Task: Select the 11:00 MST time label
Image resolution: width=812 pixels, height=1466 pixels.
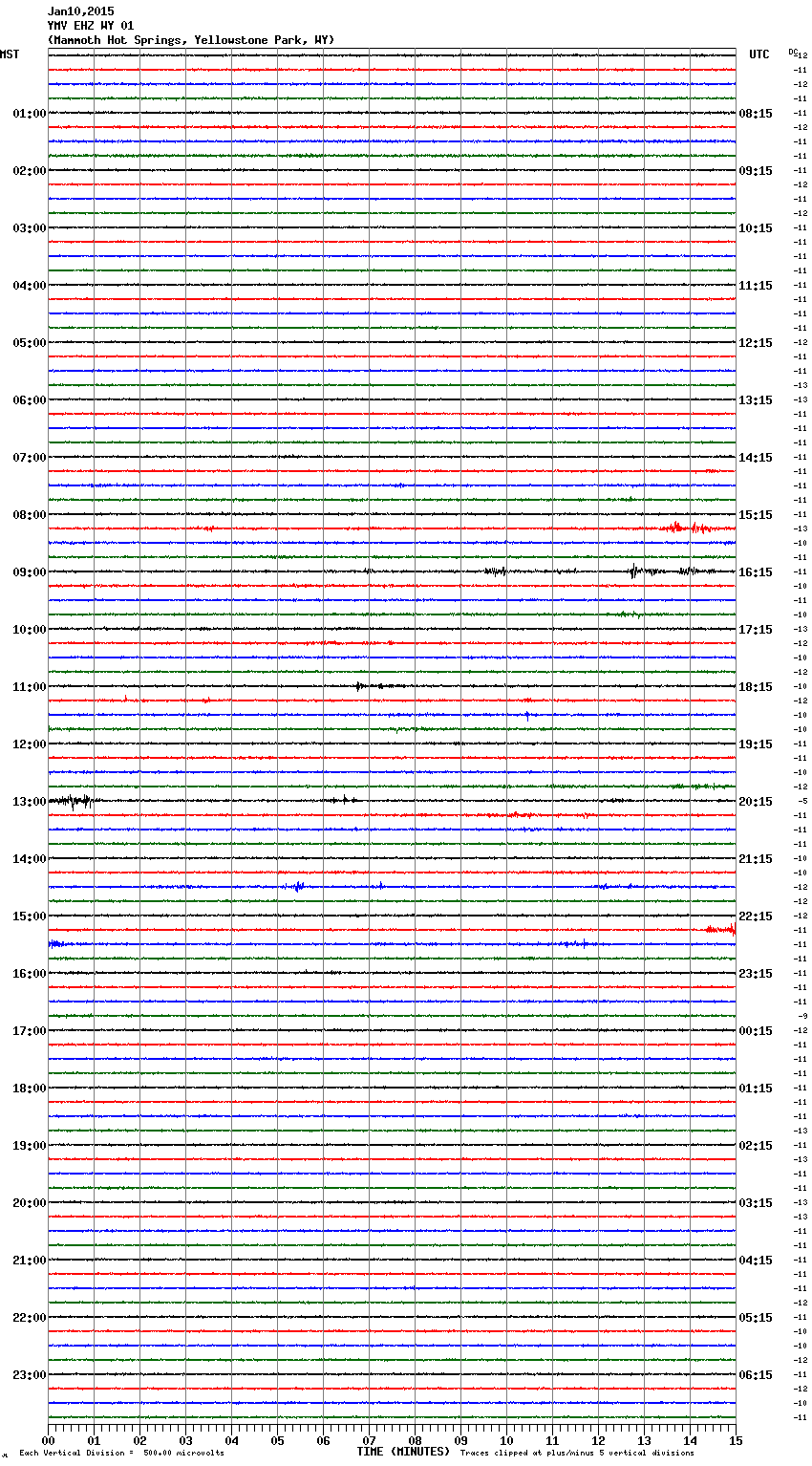Action: tap(30, 687)
